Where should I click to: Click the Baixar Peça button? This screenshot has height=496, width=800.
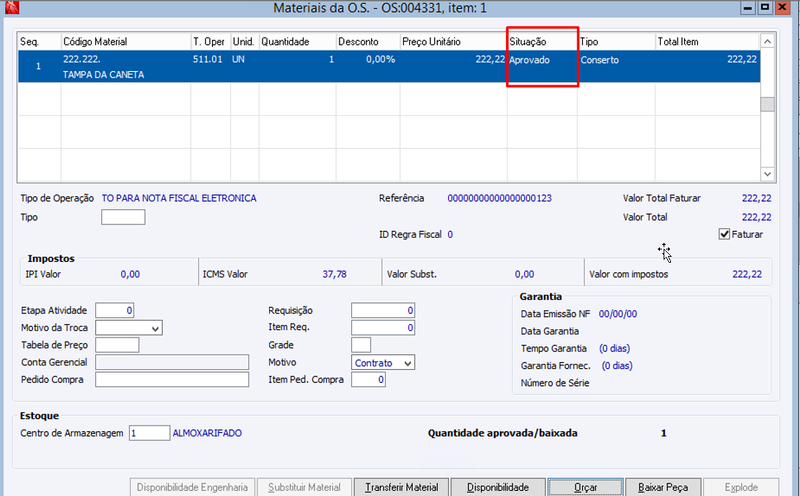[x=663, y=487]
